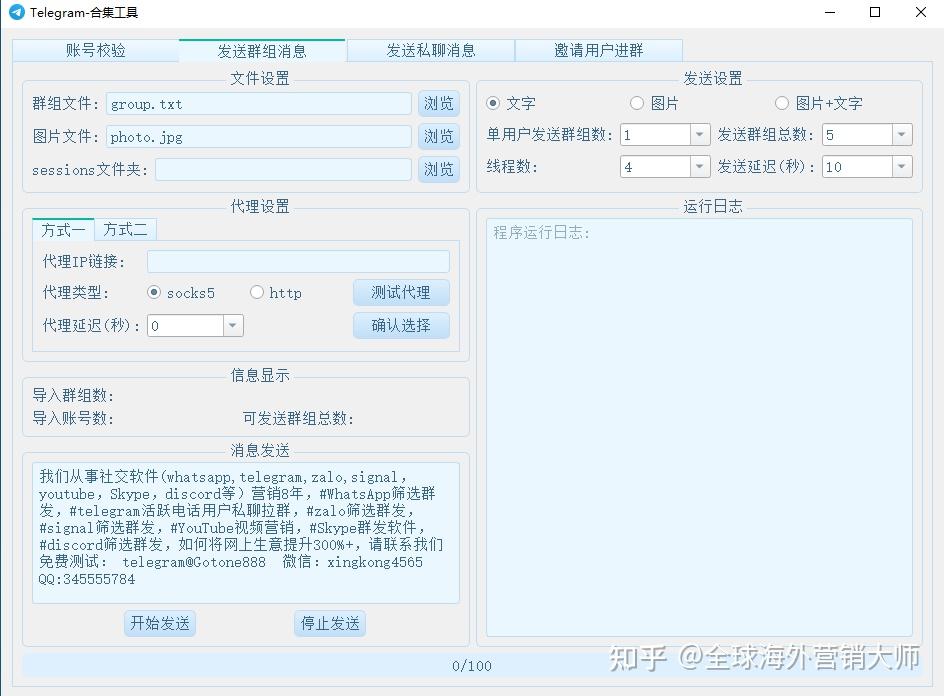Browse for the sessions文件夹
This screenshot has height=696, width=944.
[438, 169]
